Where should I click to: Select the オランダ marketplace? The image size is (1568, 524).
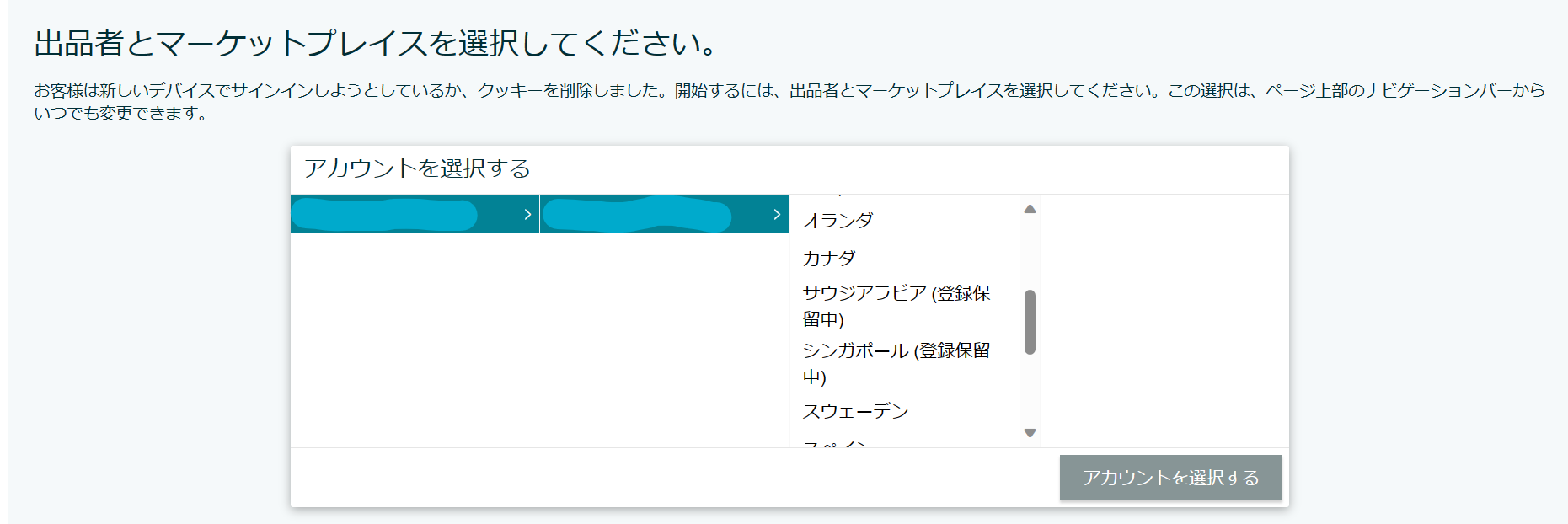(838, 222)
